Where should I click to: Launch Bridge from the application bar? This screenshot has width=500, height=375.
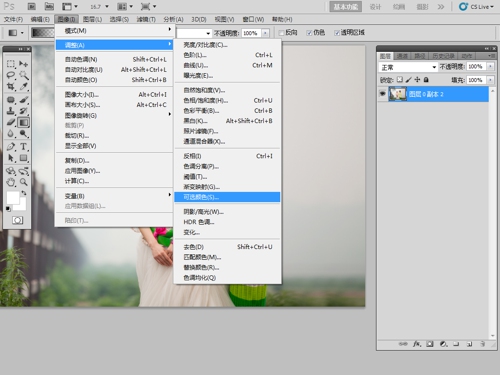(x=32, y=6)
